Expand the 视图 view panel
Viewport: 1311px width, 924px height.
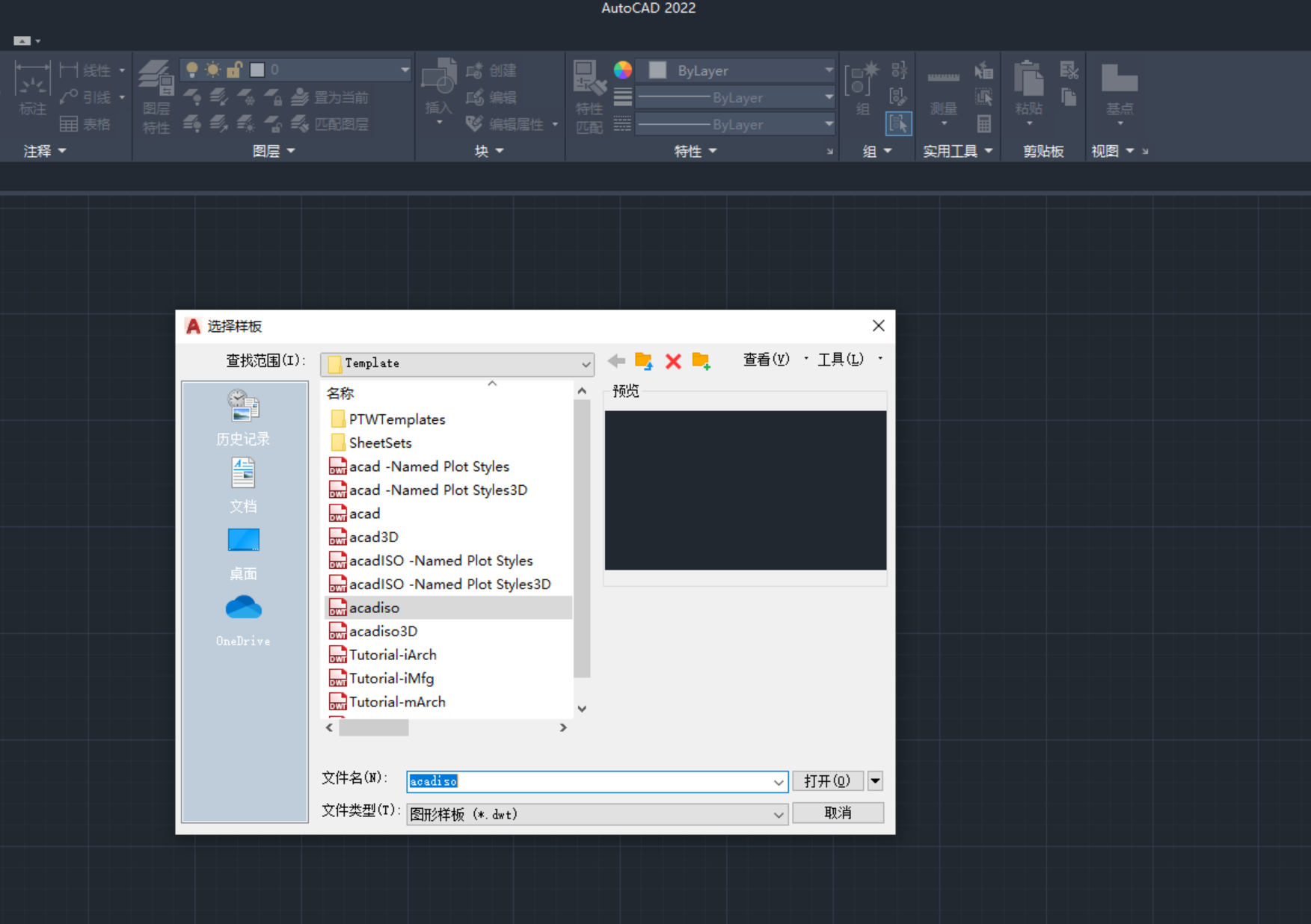tap(1113, 151)
